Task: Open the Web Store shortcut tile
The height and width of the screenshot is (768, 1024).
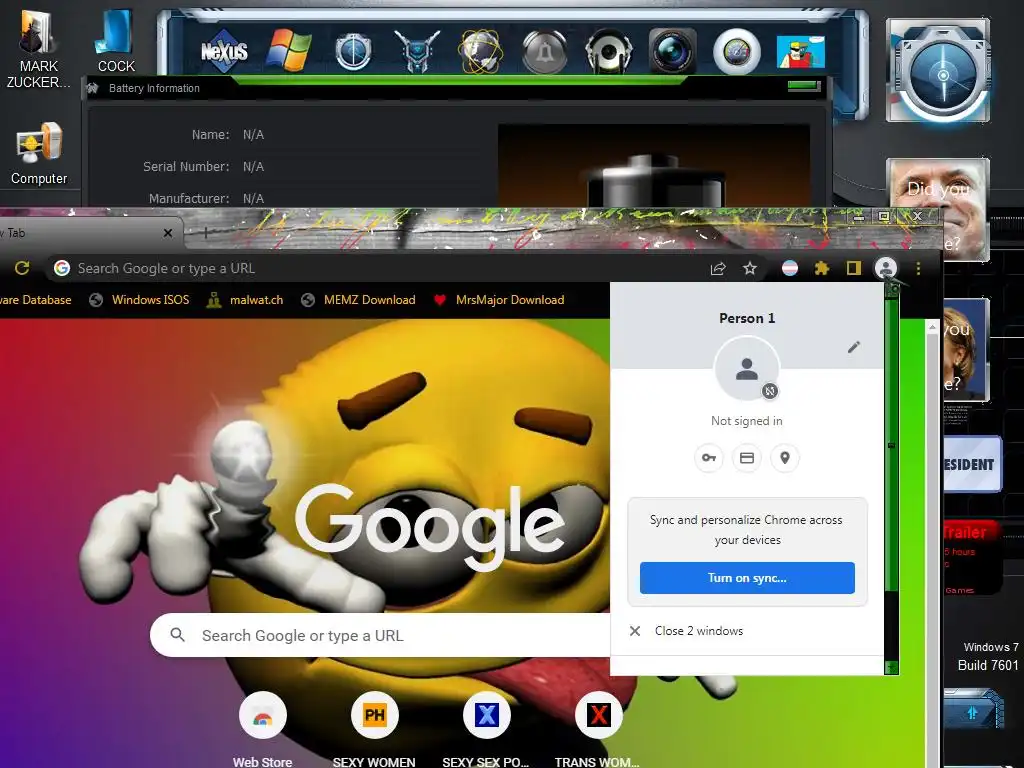Action: coord(263,729)
